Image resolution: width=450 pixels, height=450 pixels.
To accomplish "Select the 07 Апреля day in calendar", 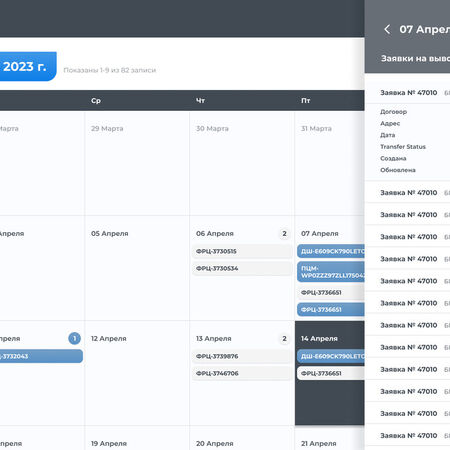I will [x=320, y=233].
